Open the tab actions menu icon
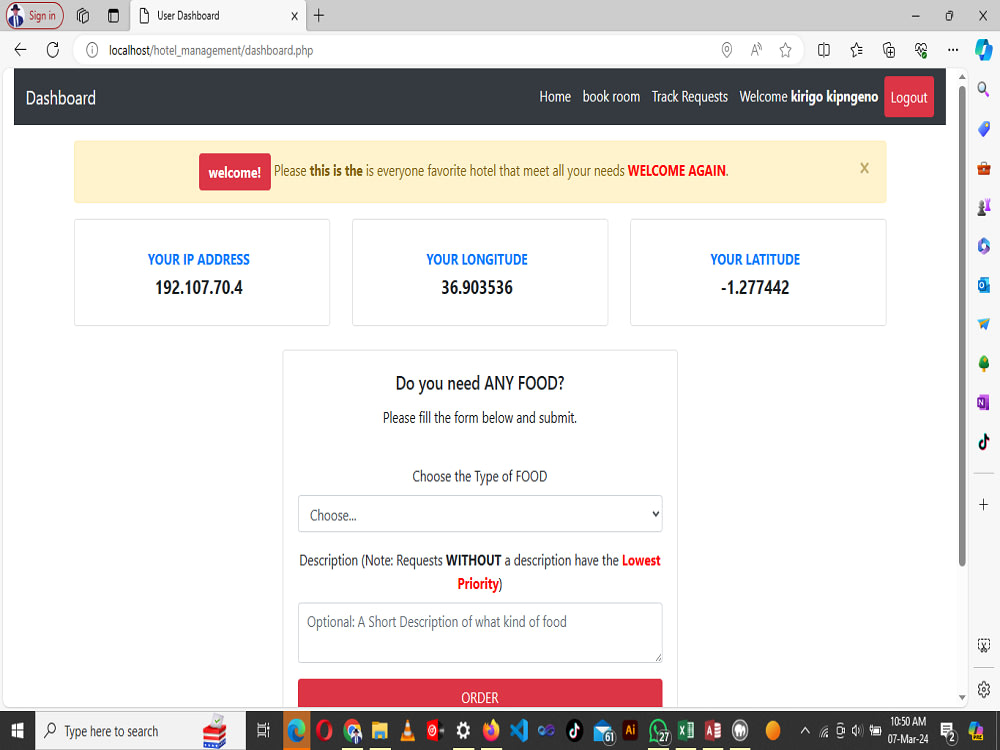The width and height of the screenshot is (1000, 750). (x=114, y=16)
